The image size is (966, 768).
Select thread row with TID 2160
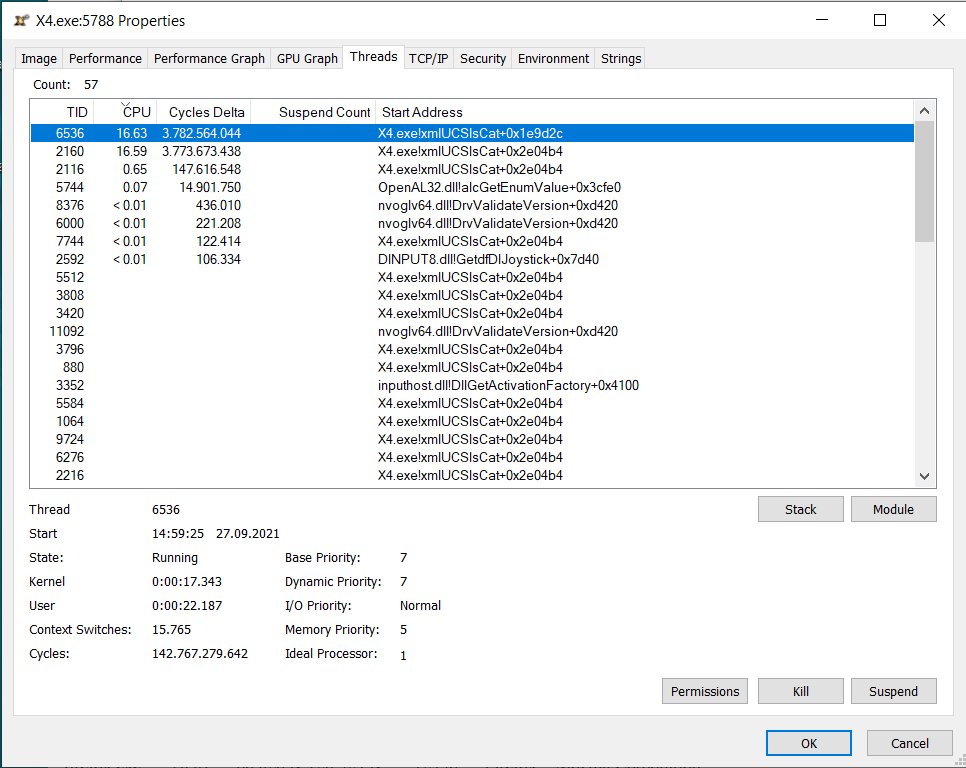[x=472, y=151]
